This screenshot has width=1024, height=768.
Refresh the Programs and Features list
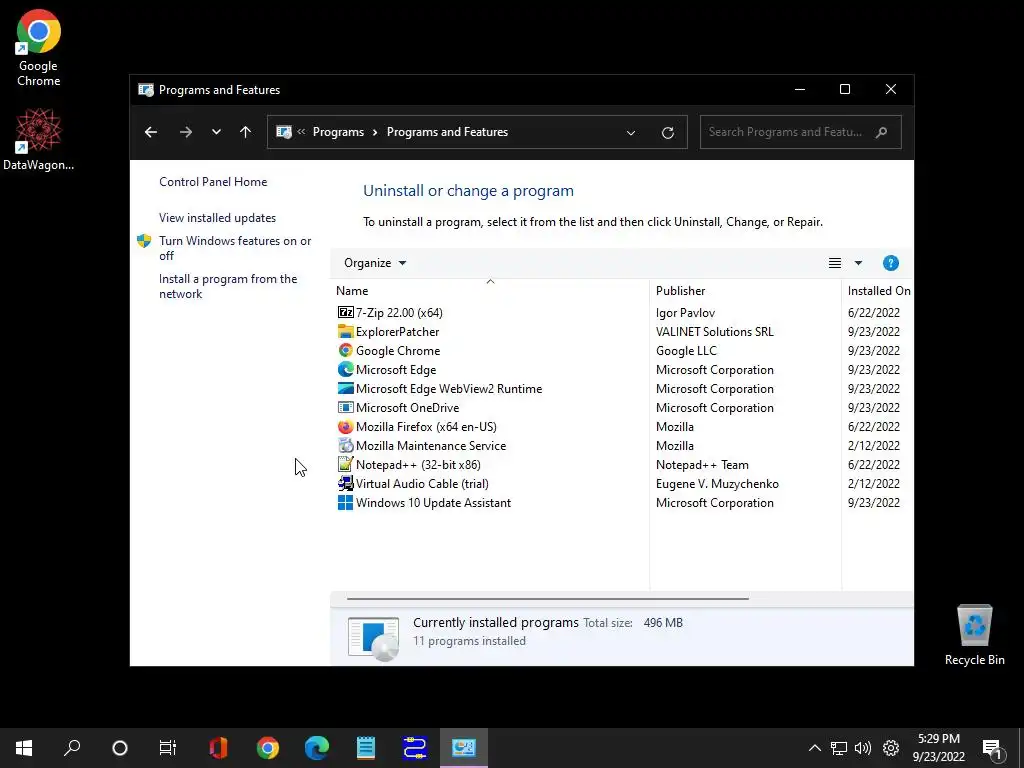[667, 133]
